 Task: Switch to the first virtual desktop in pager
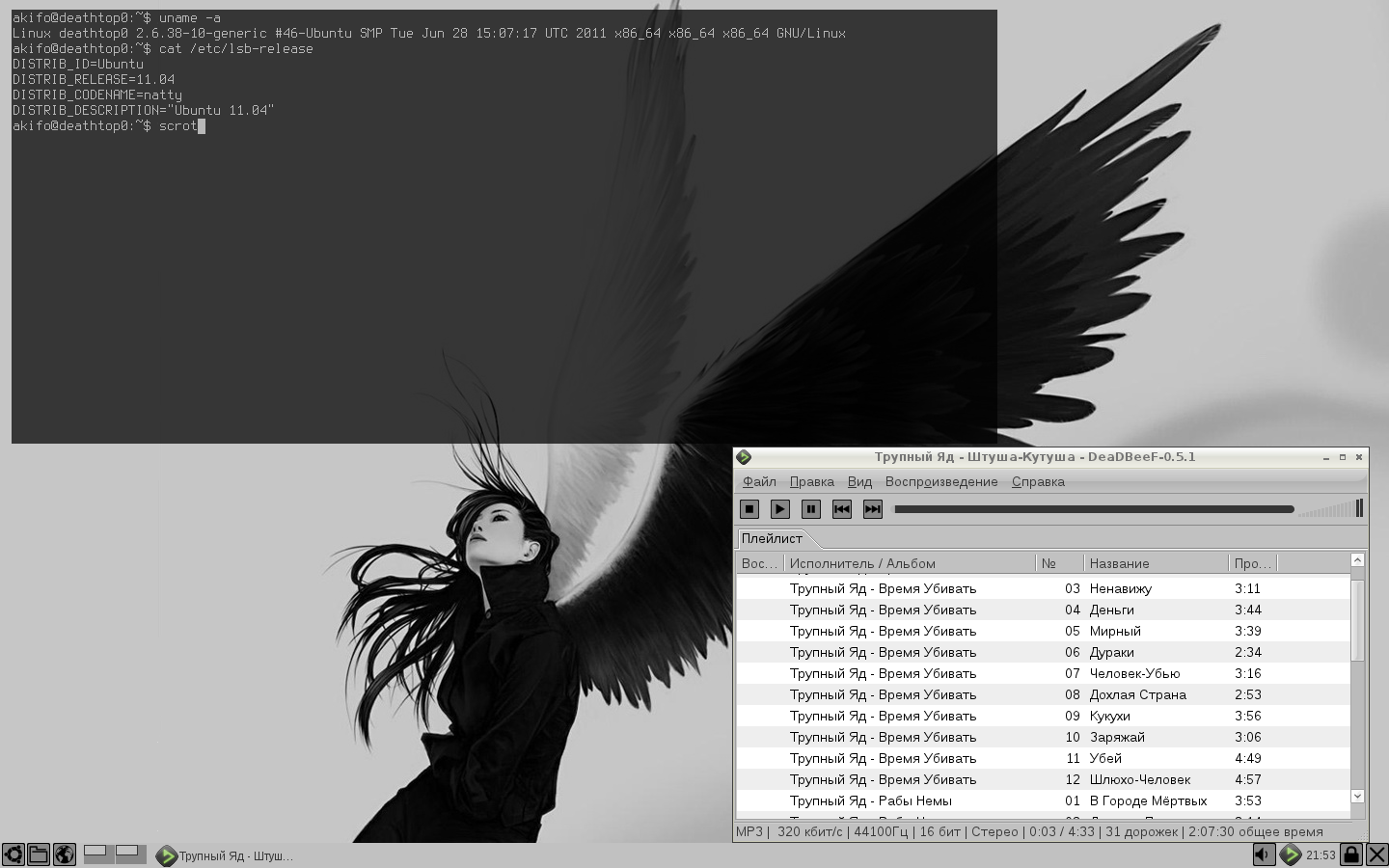point(98,854)
